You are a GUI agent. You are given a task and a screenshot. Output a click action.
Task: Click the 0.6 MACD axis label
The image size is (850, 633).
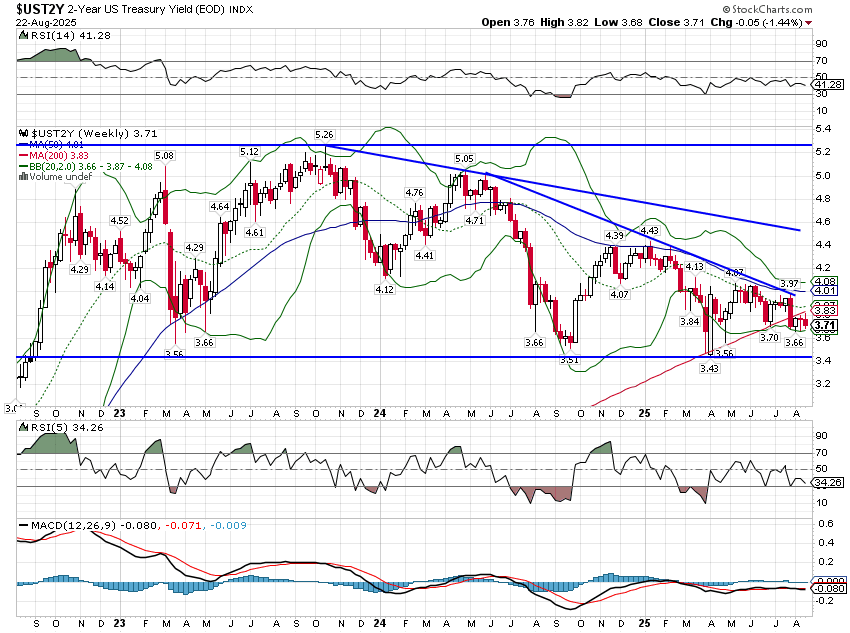(x=826, y=523)
